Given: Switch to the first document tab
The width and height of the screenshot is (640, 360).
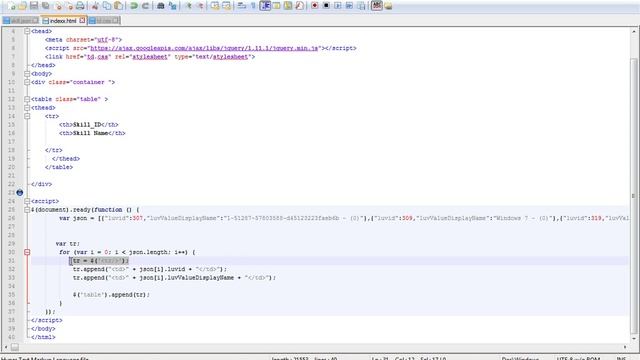Looking at the screenshot, I should pos(20,20).
